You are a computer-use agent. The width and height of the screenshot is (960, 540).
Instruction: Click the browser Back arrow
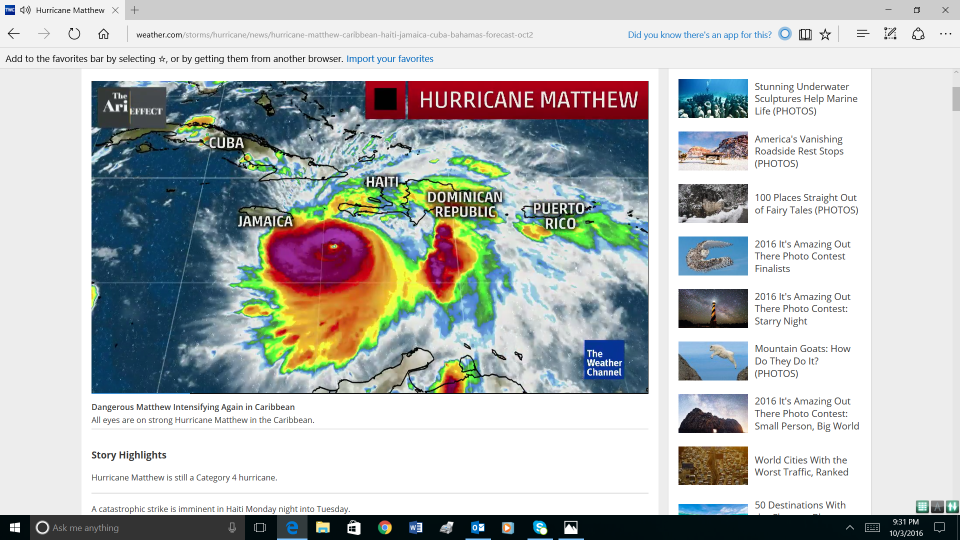(14, 34)
